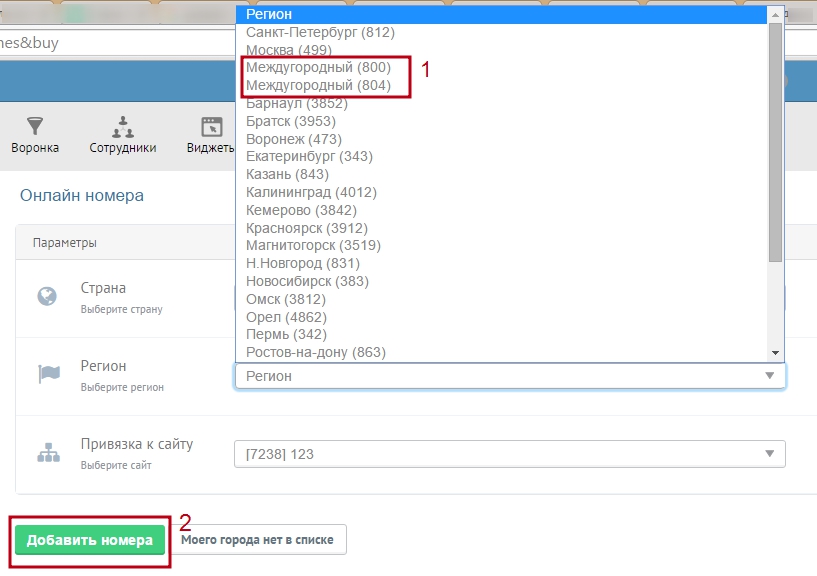
Task: Select Санкт-Петербург (812) from the list
Action: (x=502, y=32)
